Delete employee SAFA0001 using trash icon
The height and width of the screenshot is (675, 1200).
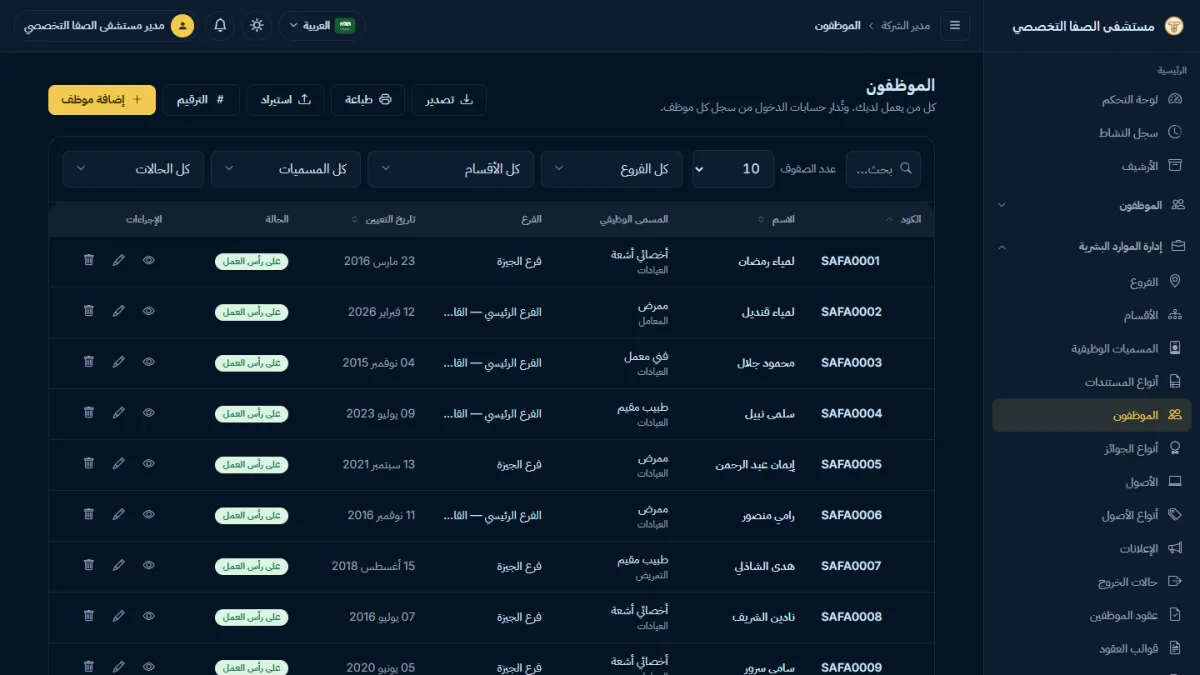click(x=89, y=260)
